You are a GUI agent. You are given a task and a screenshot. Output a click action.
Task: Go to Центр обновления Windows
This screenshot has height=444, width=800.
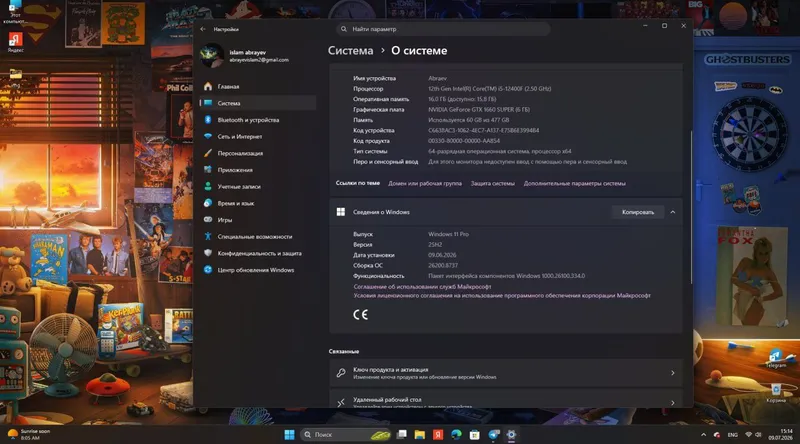point(255,270)
